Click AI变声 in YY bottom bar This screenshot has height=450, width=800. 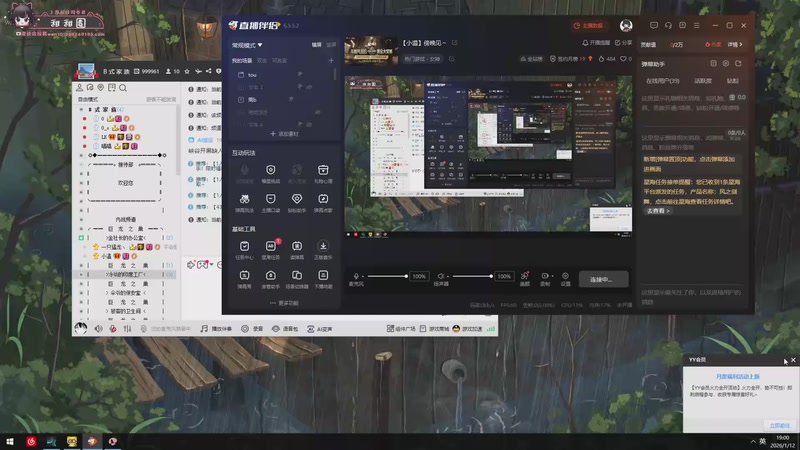(320, 329)
